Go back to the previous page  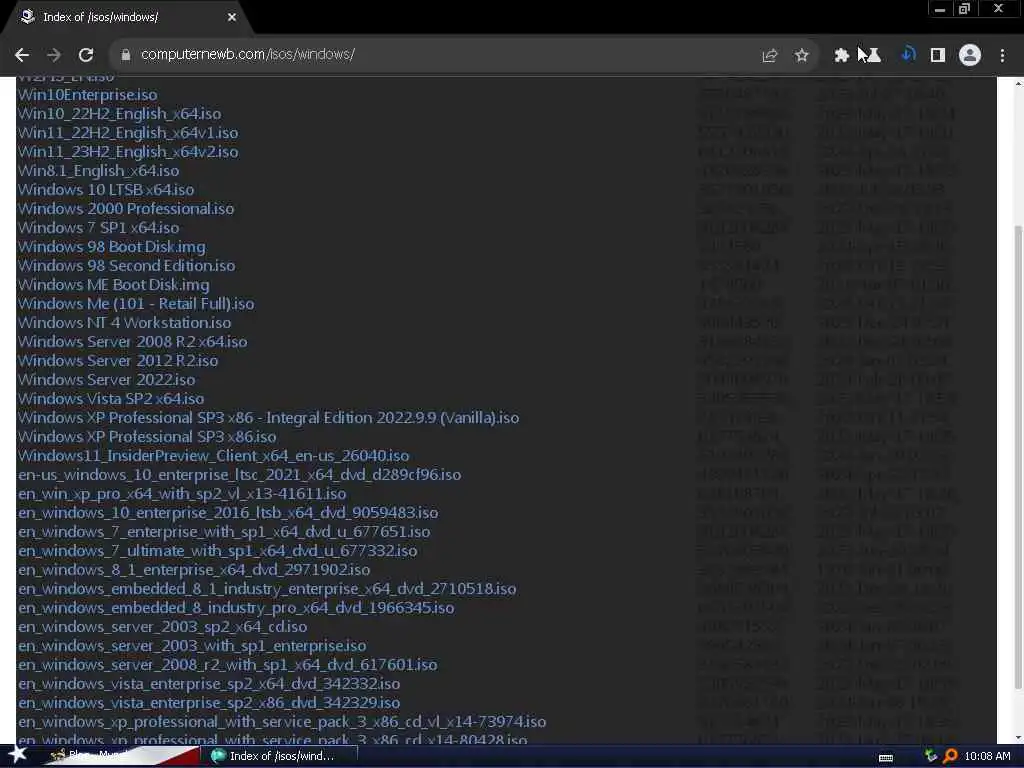tap(22, 55)
